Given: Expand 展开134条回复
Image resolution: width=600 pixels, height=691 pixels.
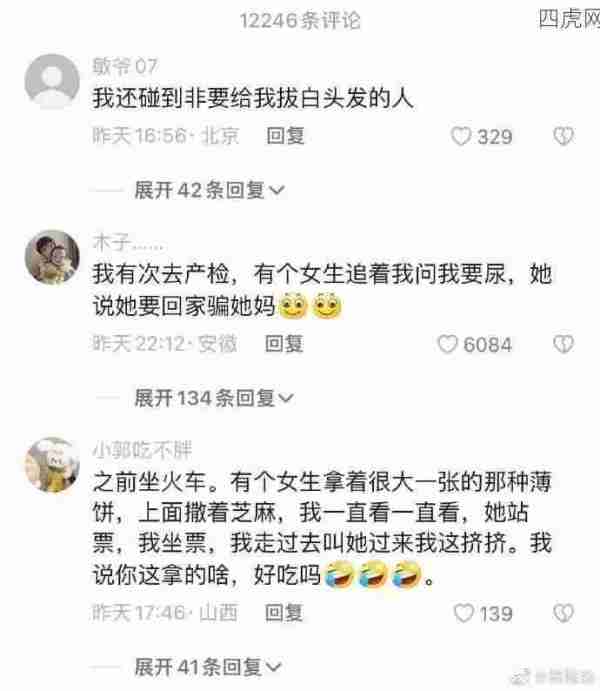Looking at the screenshot, I should click(x=214, y=398).
